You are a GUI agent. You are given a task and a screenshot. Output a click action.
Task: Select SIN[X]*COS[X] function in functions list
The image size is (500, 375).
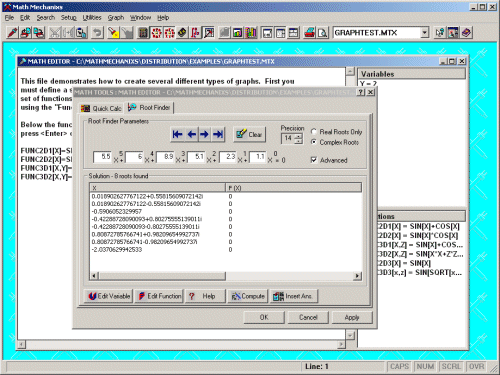click(419, 236)
